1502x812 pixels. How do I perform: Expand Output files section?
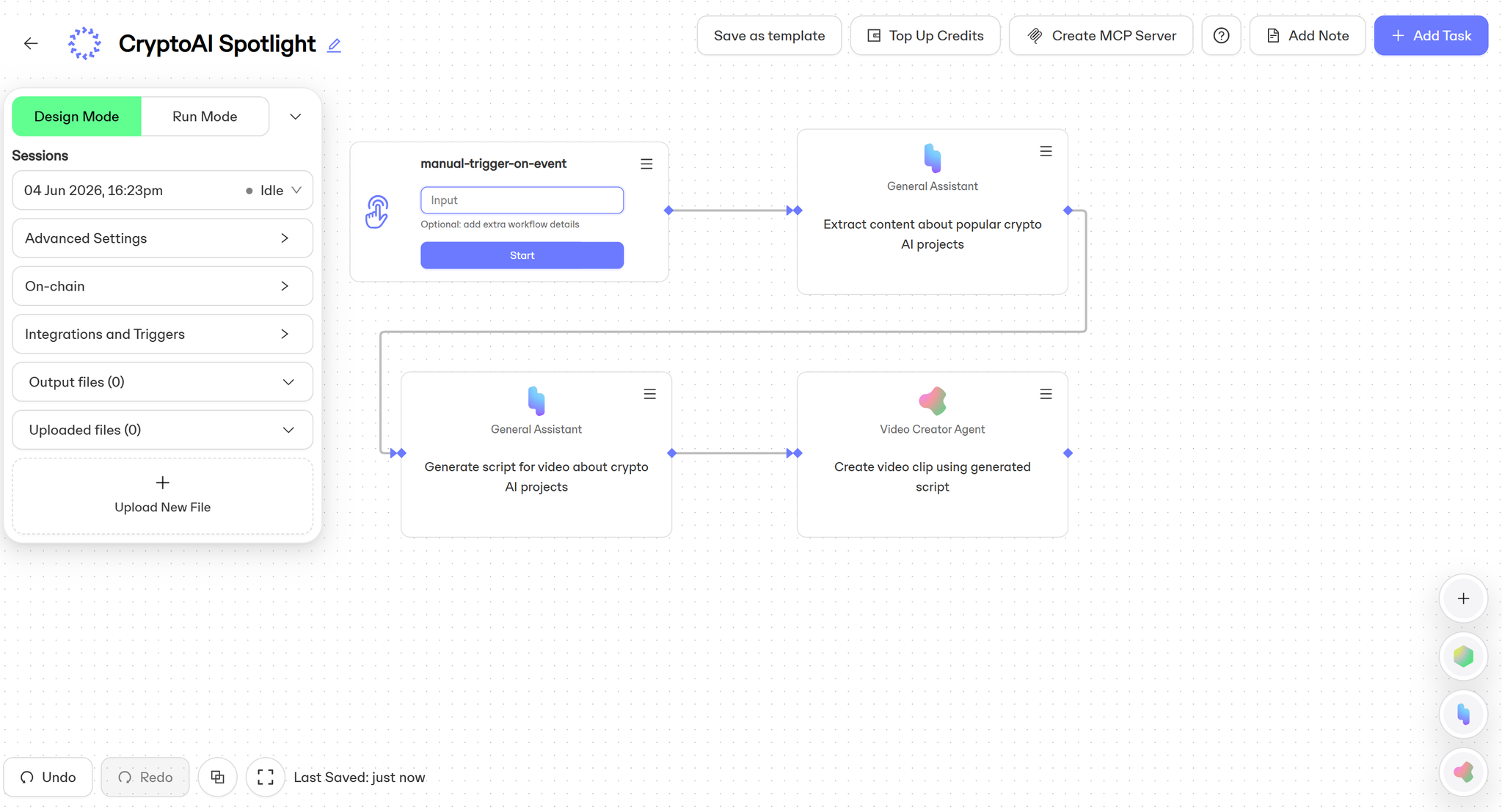pyautogui.click(x=162, y=382)
